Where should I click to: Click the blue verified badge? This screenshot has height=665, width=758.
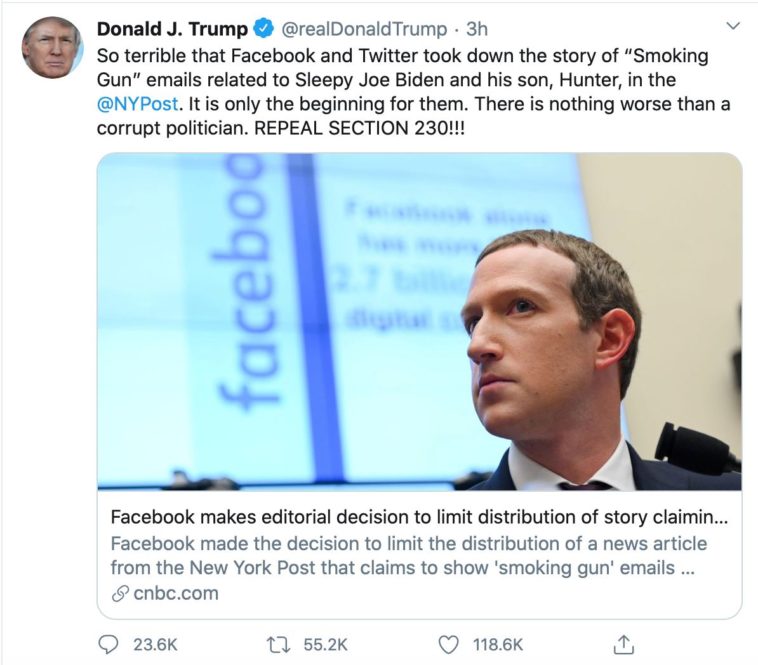[x=264, y=28]
